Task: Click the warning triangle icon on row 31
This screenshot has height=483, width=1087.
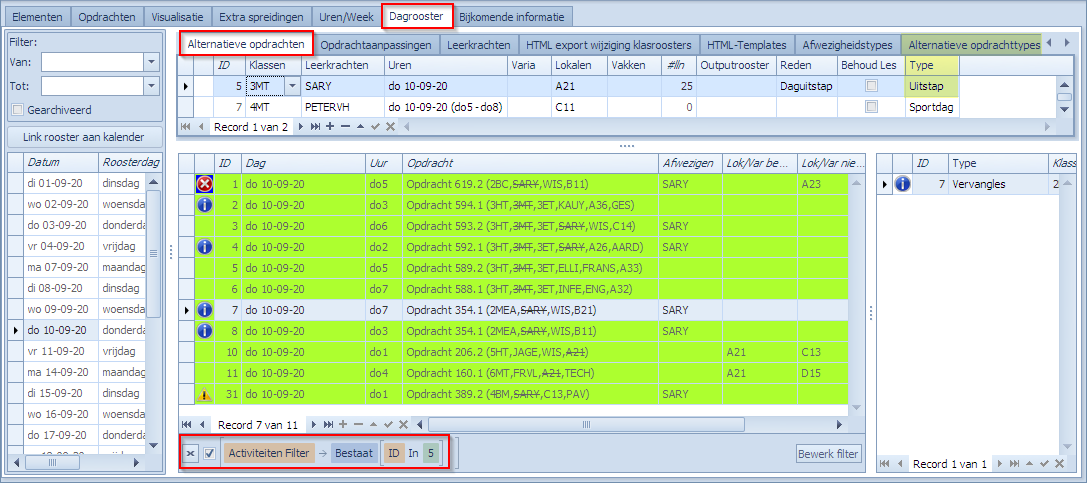Action: 204,394
